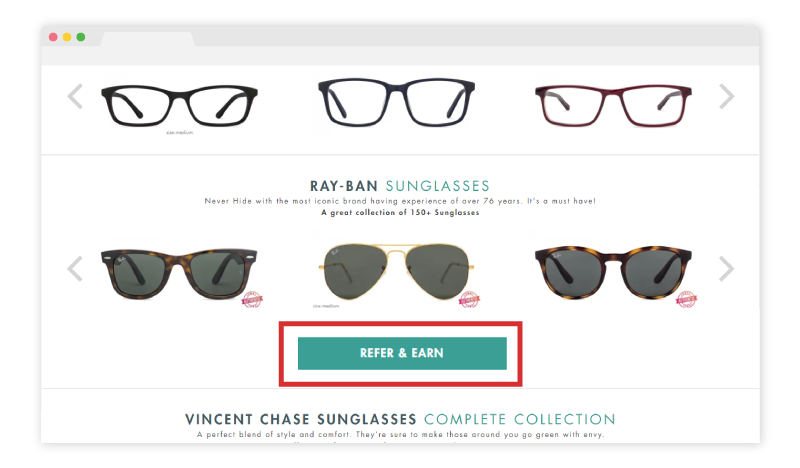Open the RAY-BAN SUNGLASSES heading link
Screen dimensions: 800x468
[x=399, y=186]
